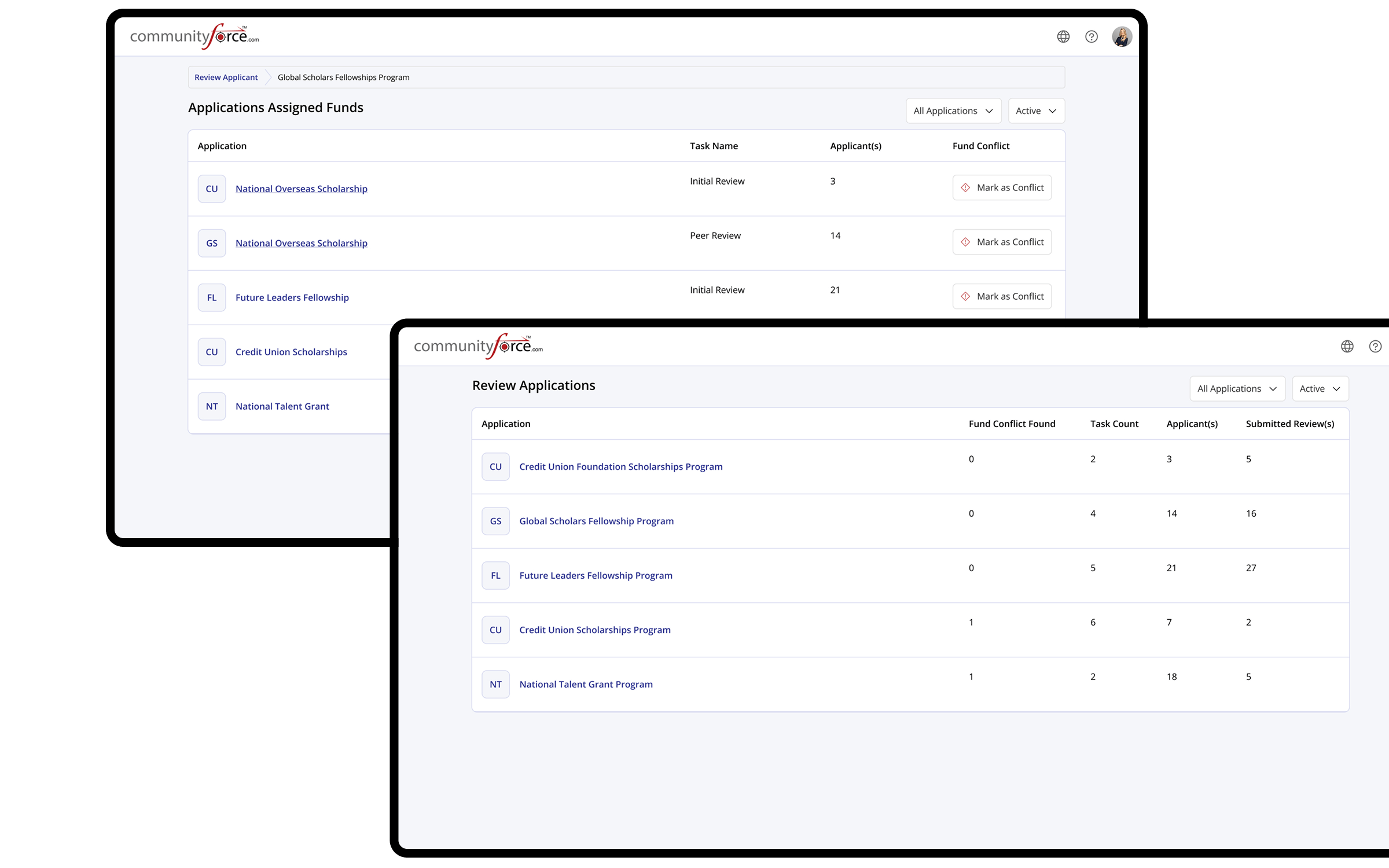Click the NT badge next to National Talent Grant Program
This screenshot has width=1389, height=868.
click(x=495, y=684)
